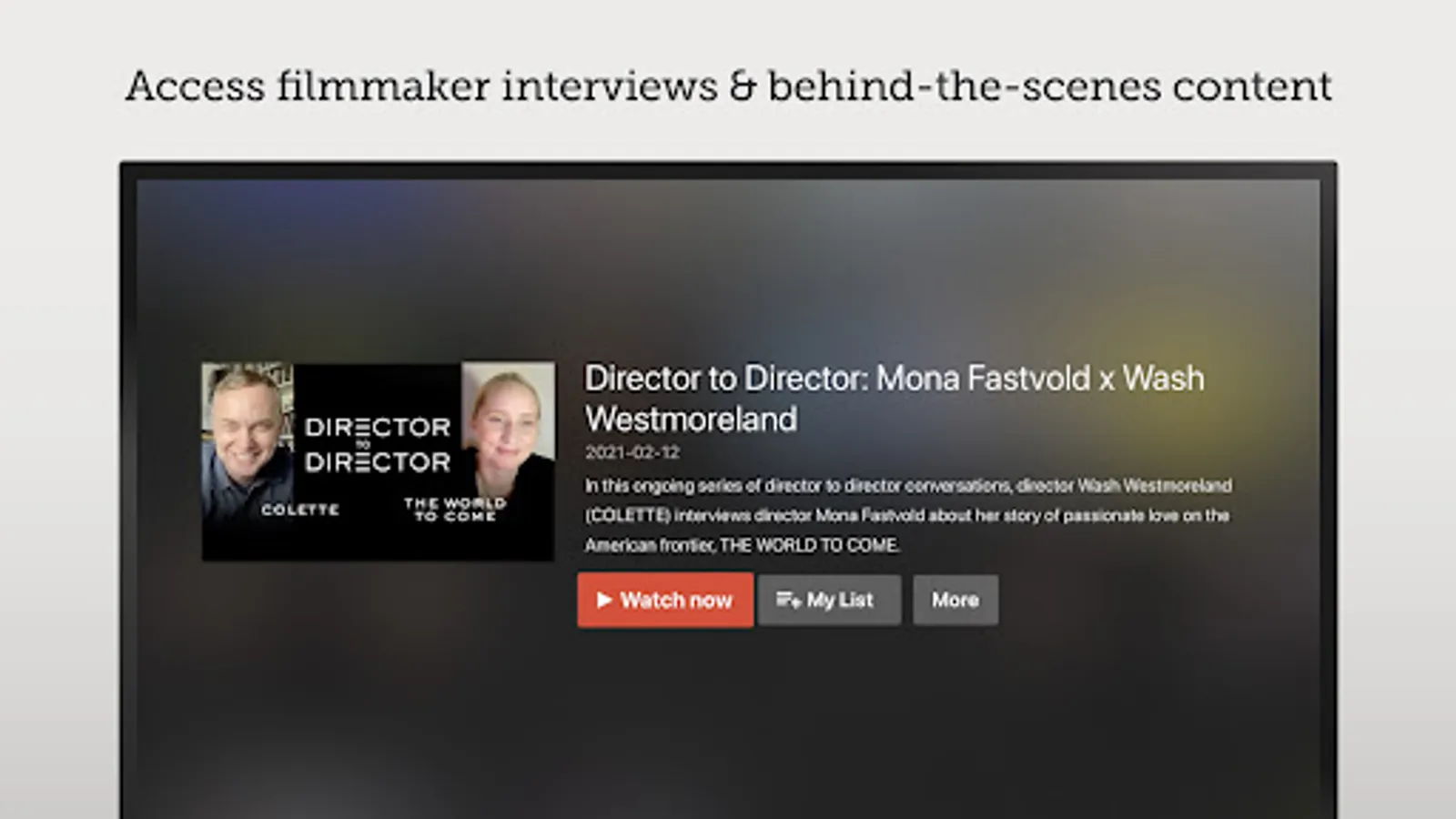Click the Westmoreland second title line
Image resolution: width=1456 pixels, height=819 pixels.
click(x=691, y=419)
